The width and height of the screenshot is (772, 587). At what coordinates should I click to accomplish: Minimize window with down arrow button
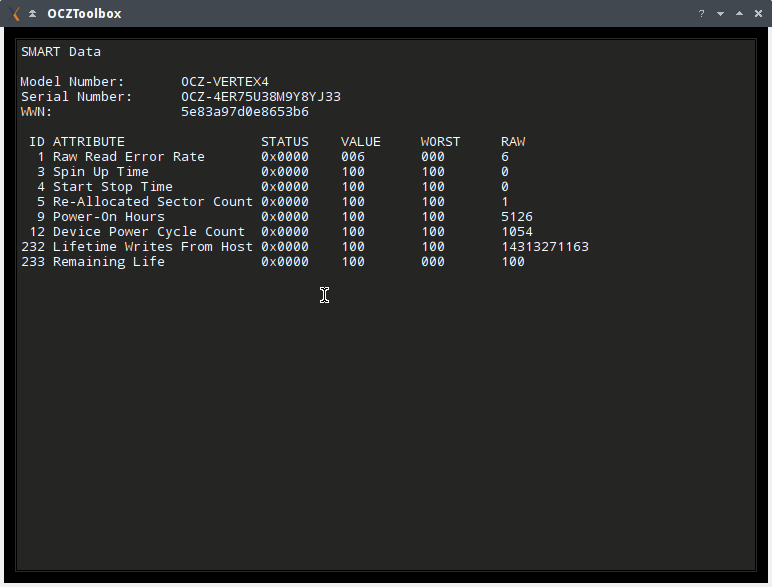click(720, 14)
